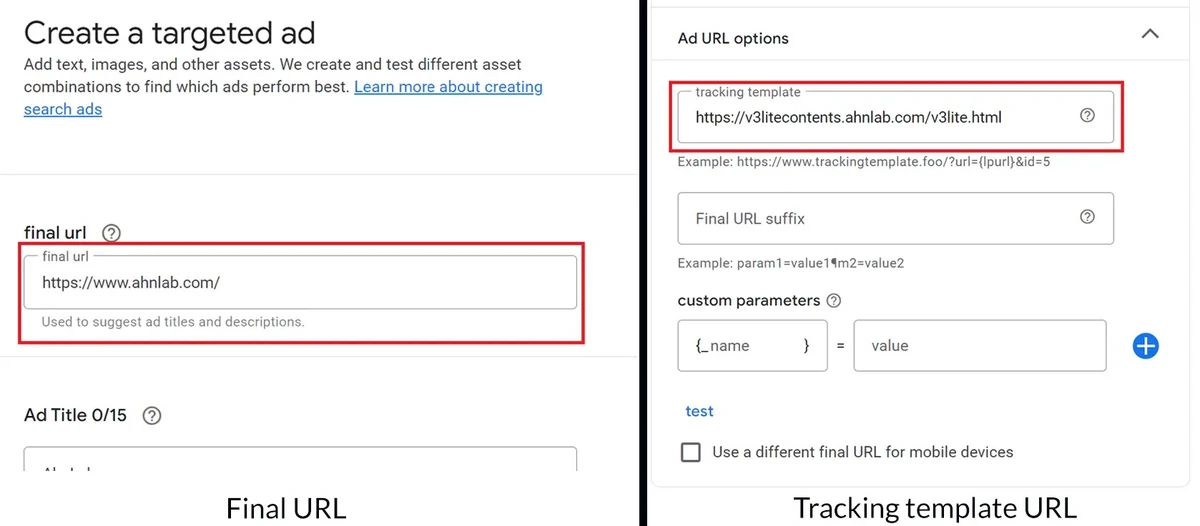Click the blue test link

[699, 411]
